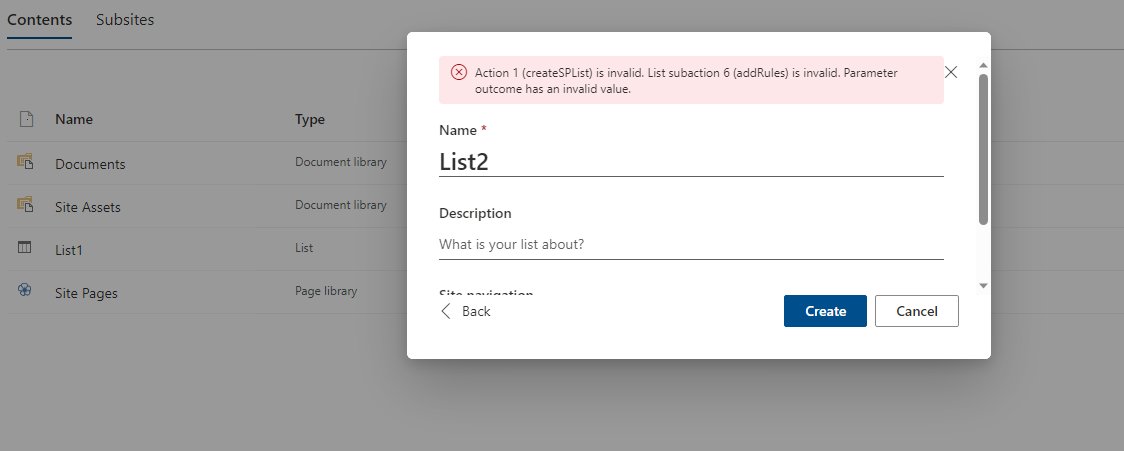
Task: Click the Documents library icon
Action: click(x=25, y=162)
